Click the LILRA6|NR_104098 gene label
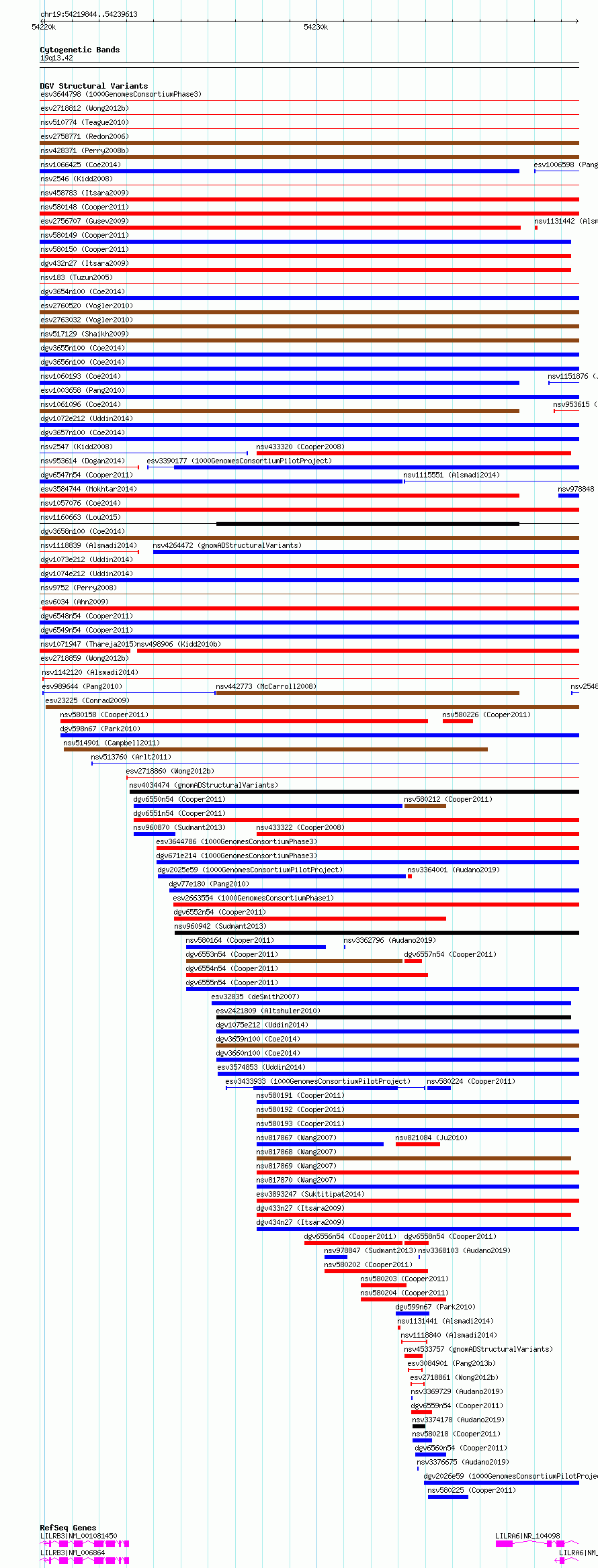Screen dimensions: 598x1568 pos(527,1536)
